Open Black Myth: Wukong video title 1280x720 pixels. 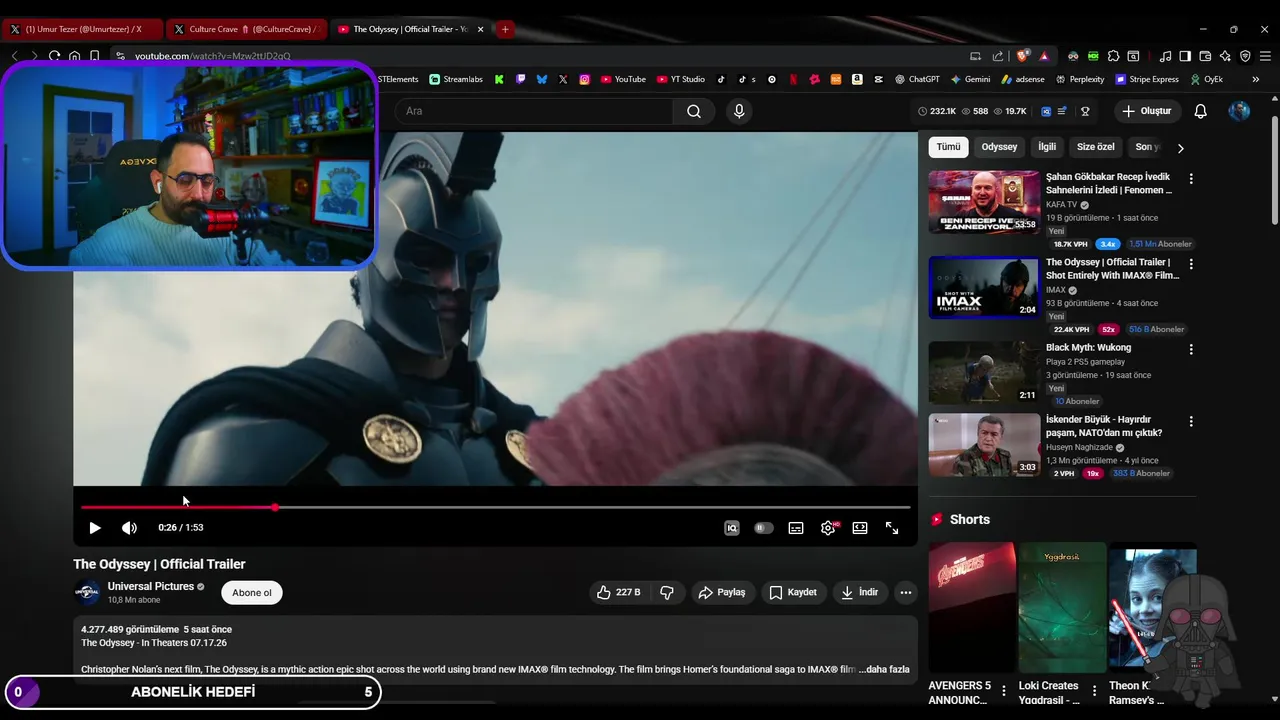(x=1088, y=348)
